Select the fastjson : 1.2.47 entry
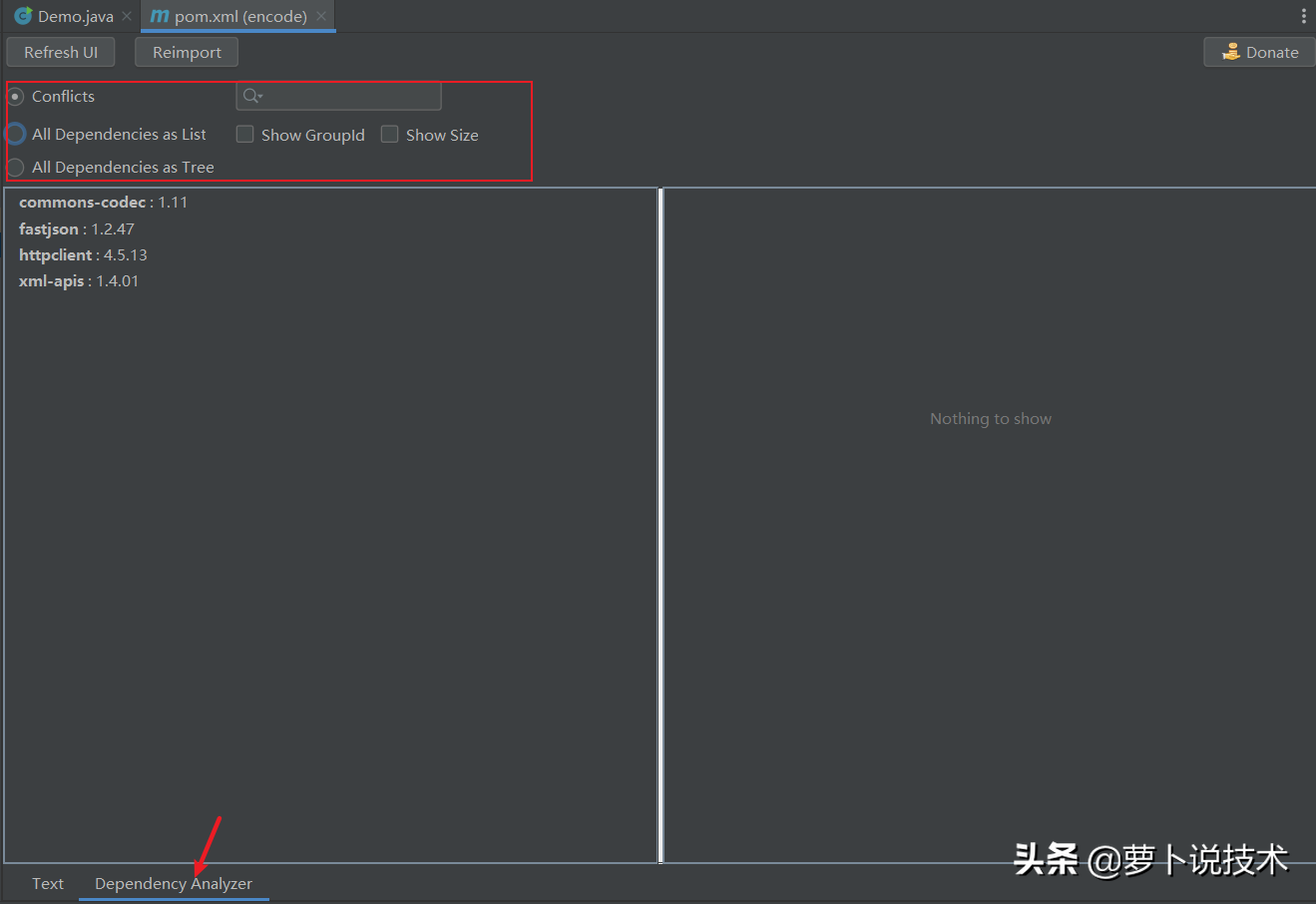The image size is (1316, 904). pos(77,228)
